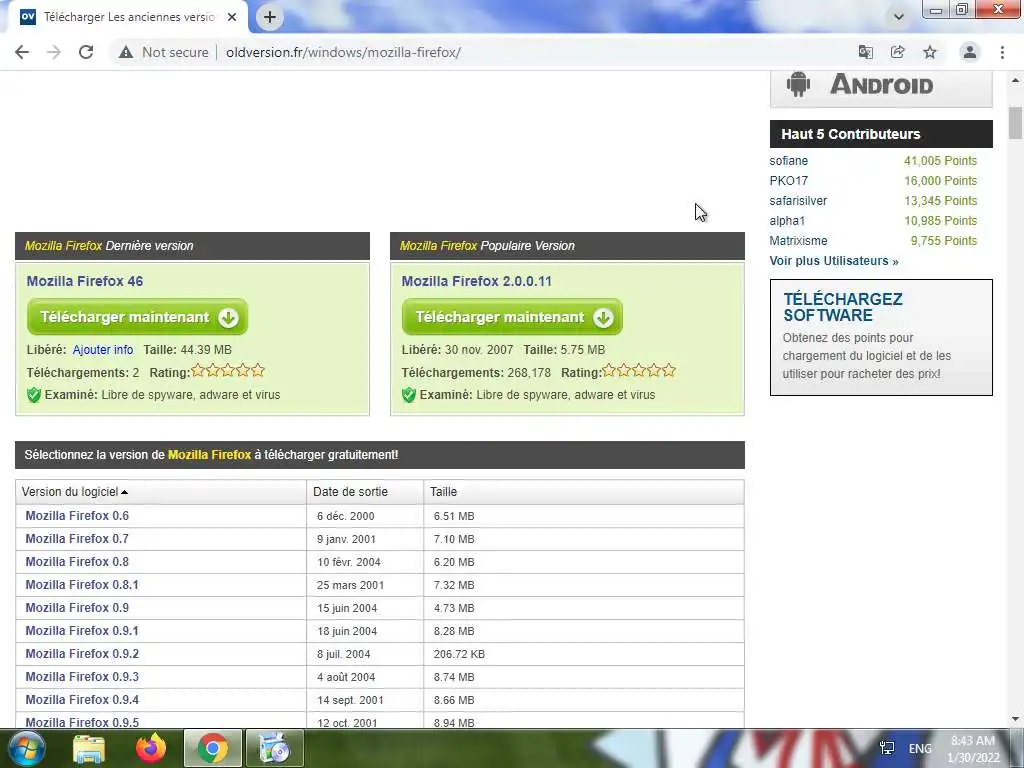This screenshot has width=1024, height=768.
Task: Open Mozilla Firefox 0.8 version link
Action: pos(77,562)
